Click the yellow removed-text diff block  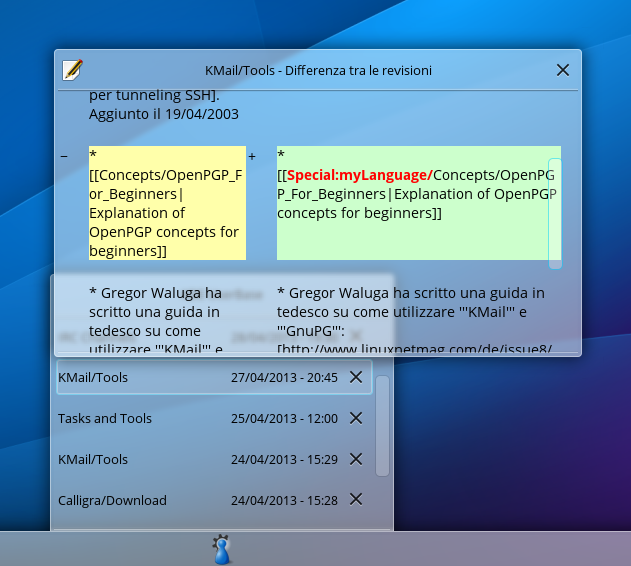pos(167,203)
